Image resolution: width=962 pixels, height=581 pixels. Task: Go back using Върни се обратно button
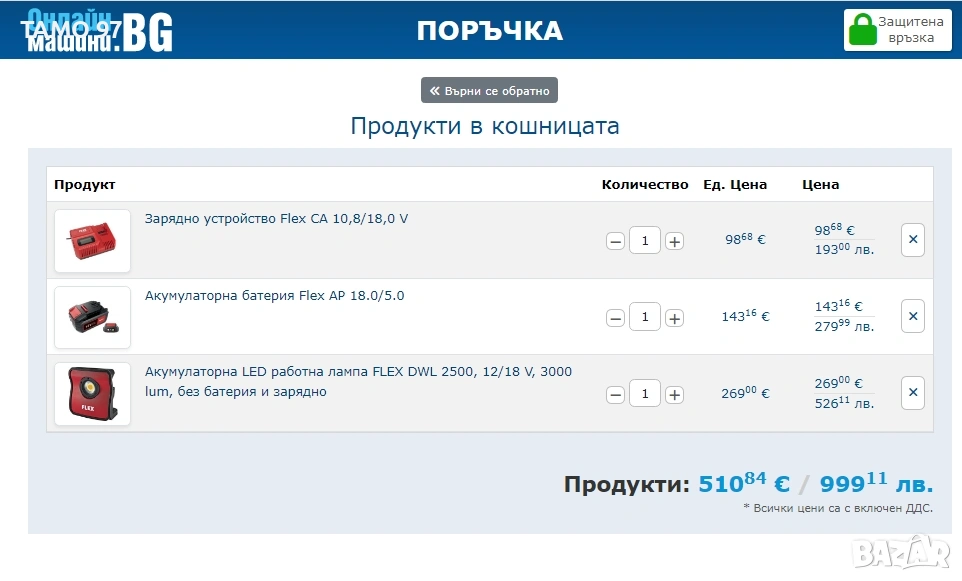tap(489, 91)
